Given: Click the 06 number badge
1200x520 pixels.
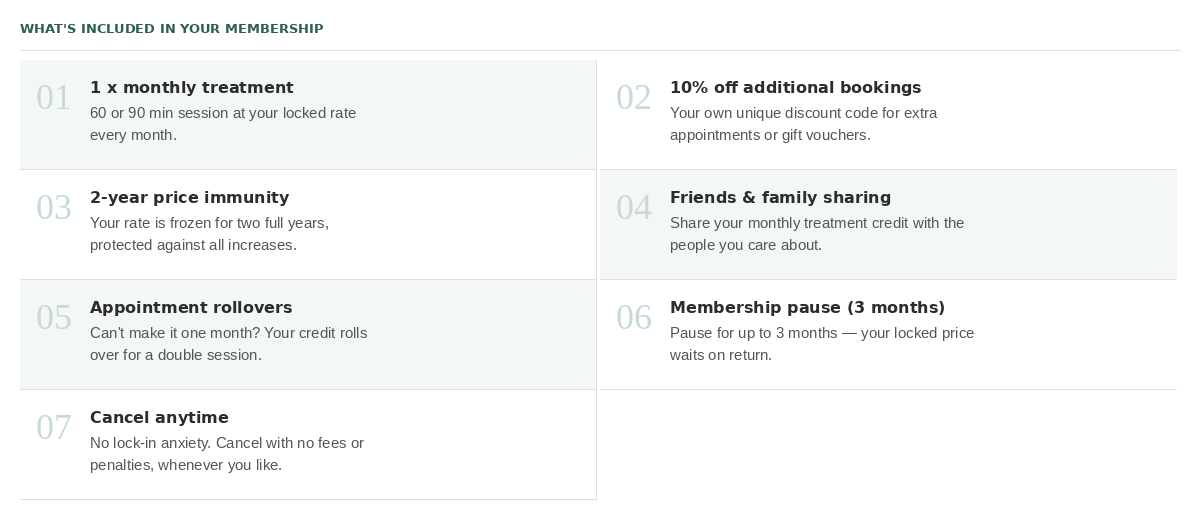Looking at the screenshot, I should click(x=634, y=318).
